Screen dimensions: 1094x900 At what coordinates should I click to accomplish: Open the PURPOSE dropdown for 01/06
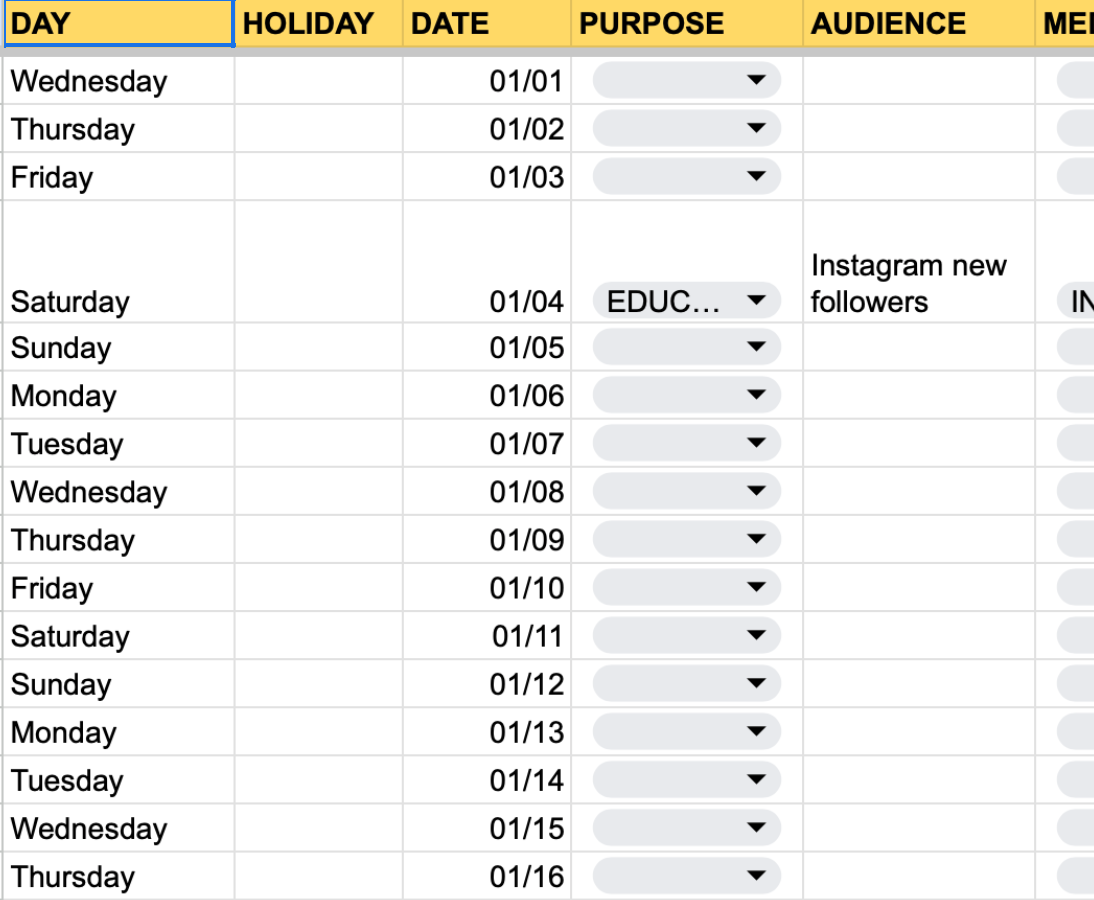coord(687,395)
